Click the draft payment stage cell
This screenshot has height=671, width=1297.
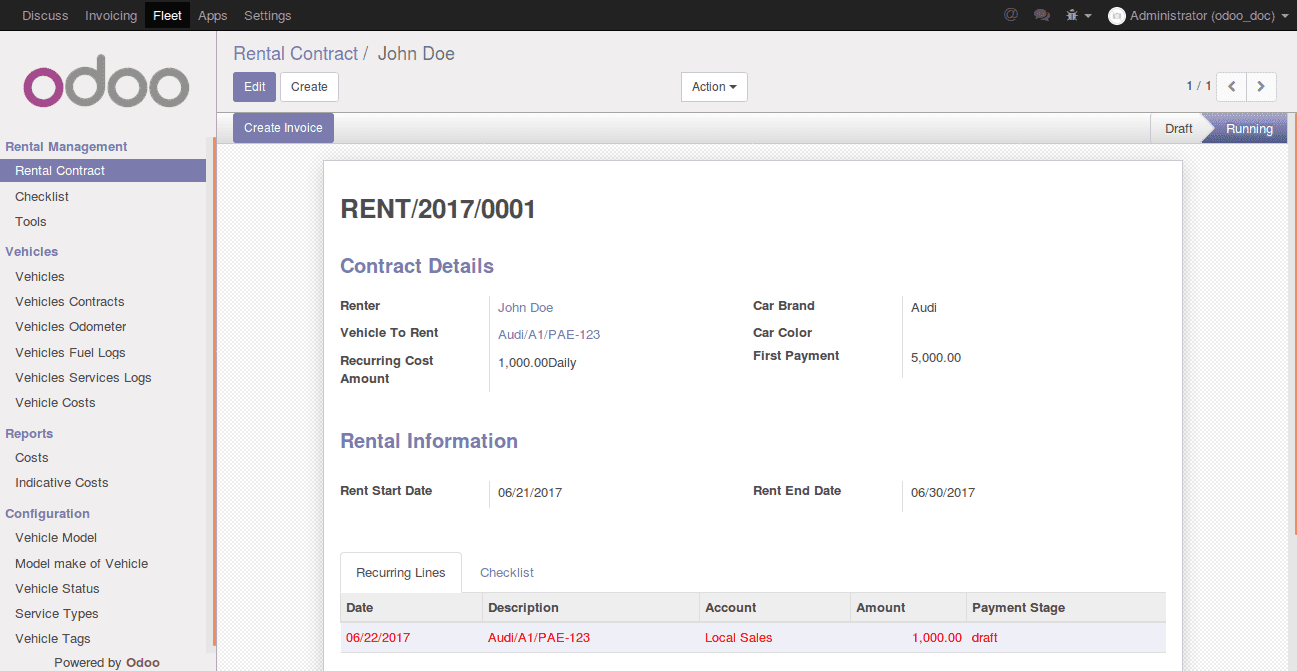pos(985,638)
